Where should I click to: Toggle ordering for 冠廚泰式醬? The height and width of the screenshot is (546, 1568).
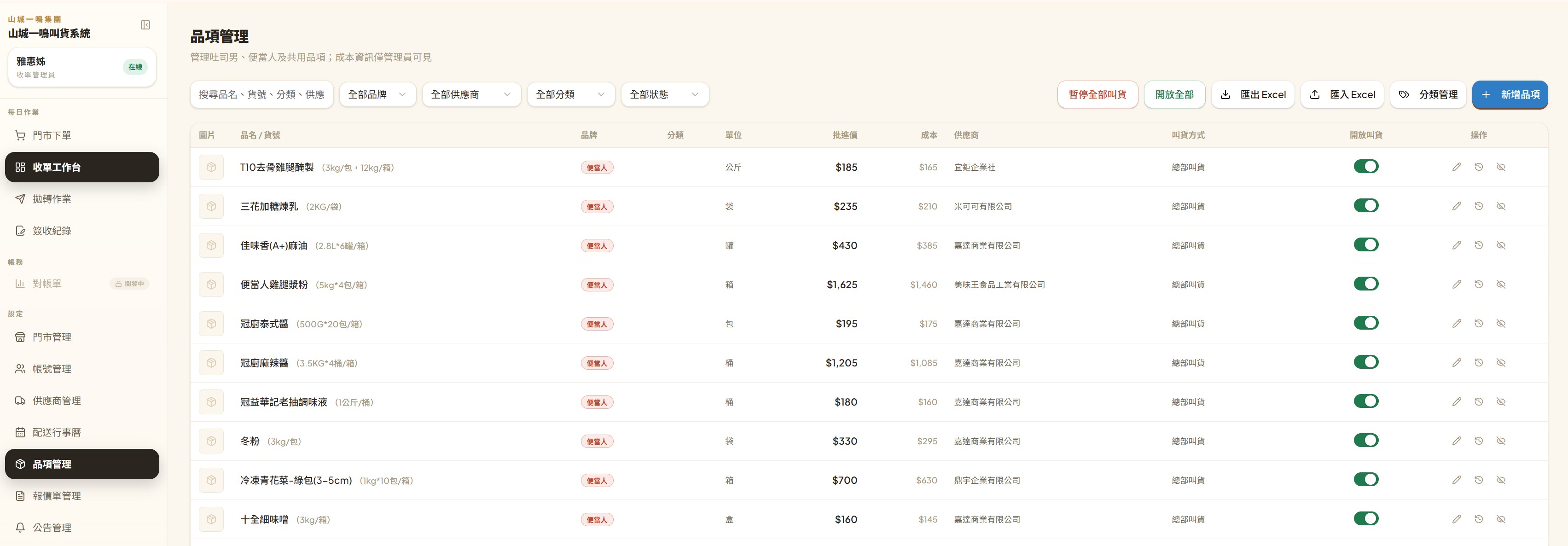pyautogui.click(x=1366, y=323)
